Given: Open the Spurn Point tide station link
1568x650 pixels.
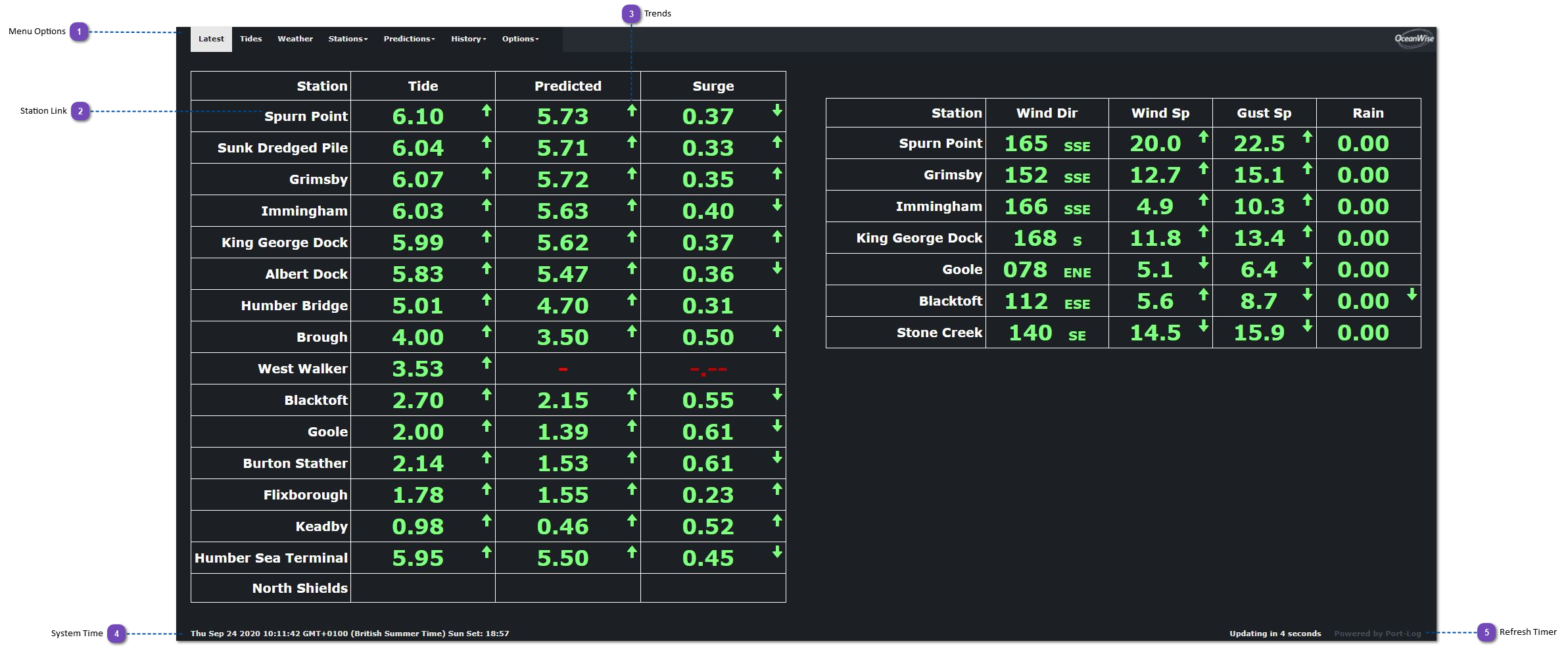Looking at the screenshot, I should click(x=306, y=116).
